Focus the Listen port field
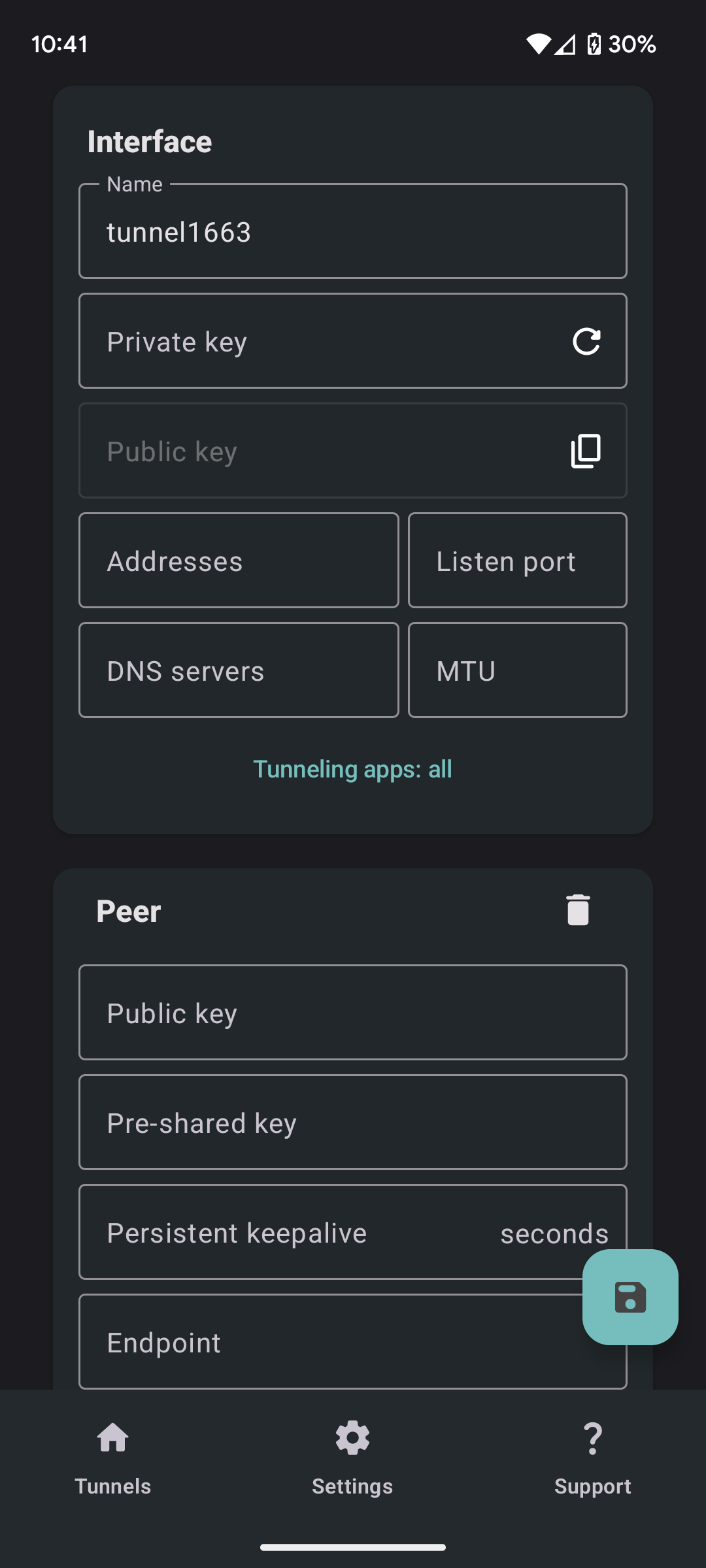Screen dimensions: 706x1568 (x=517, y=561)
